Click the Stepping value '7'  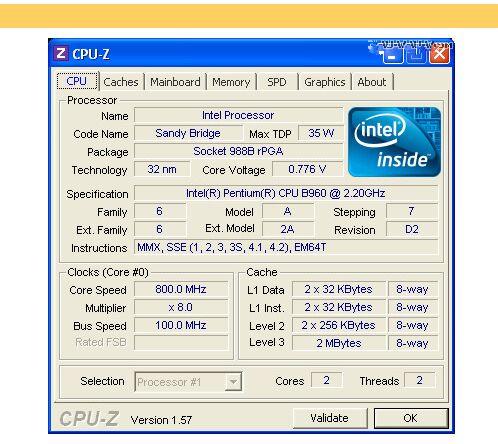tap(412, 211)
